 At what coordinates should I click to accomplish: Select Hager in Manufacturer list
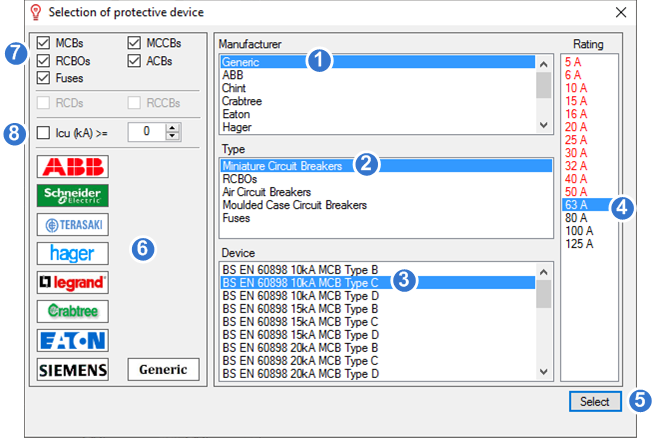click(x=378, y=127)
